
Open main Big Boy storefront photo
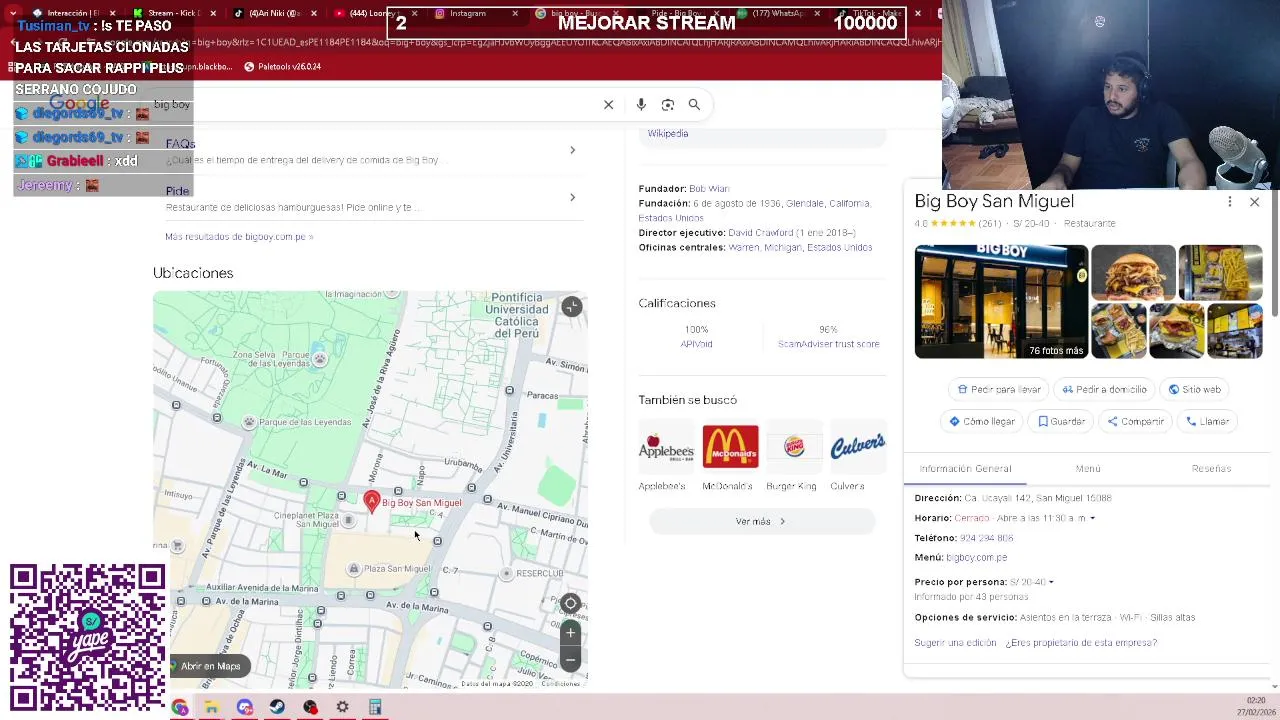(1001, 301)
